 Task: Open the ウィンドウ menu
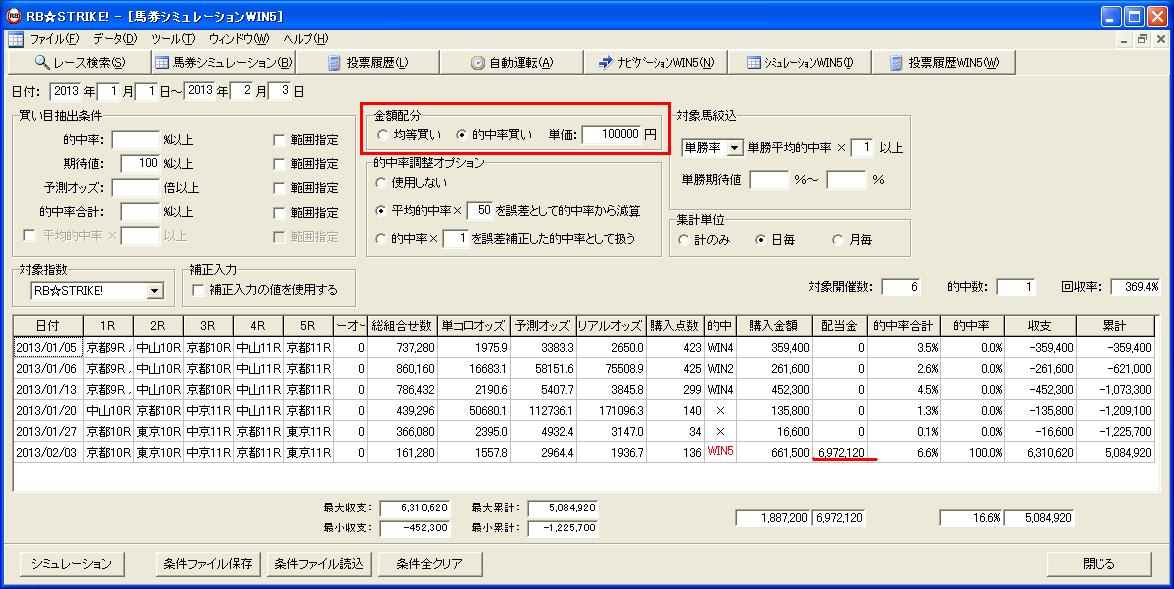point(238,39)
